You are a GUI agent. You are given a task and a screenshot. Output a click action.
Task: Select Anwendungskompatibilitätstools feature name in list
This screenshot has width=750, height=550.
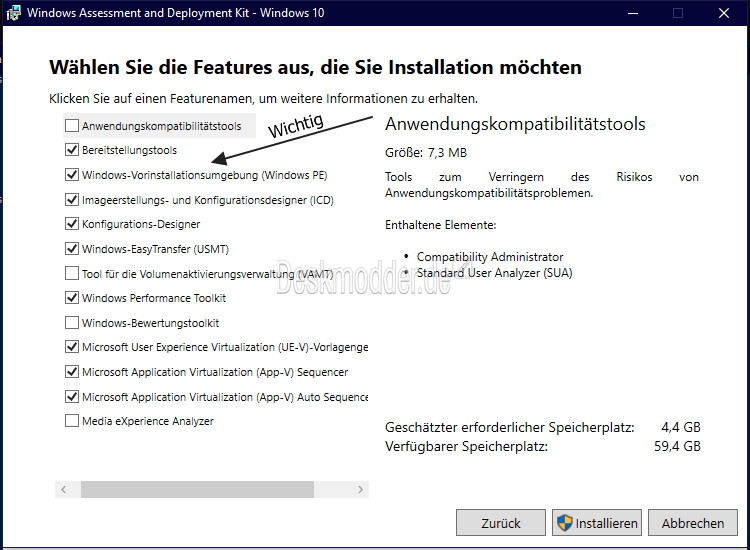162,126
